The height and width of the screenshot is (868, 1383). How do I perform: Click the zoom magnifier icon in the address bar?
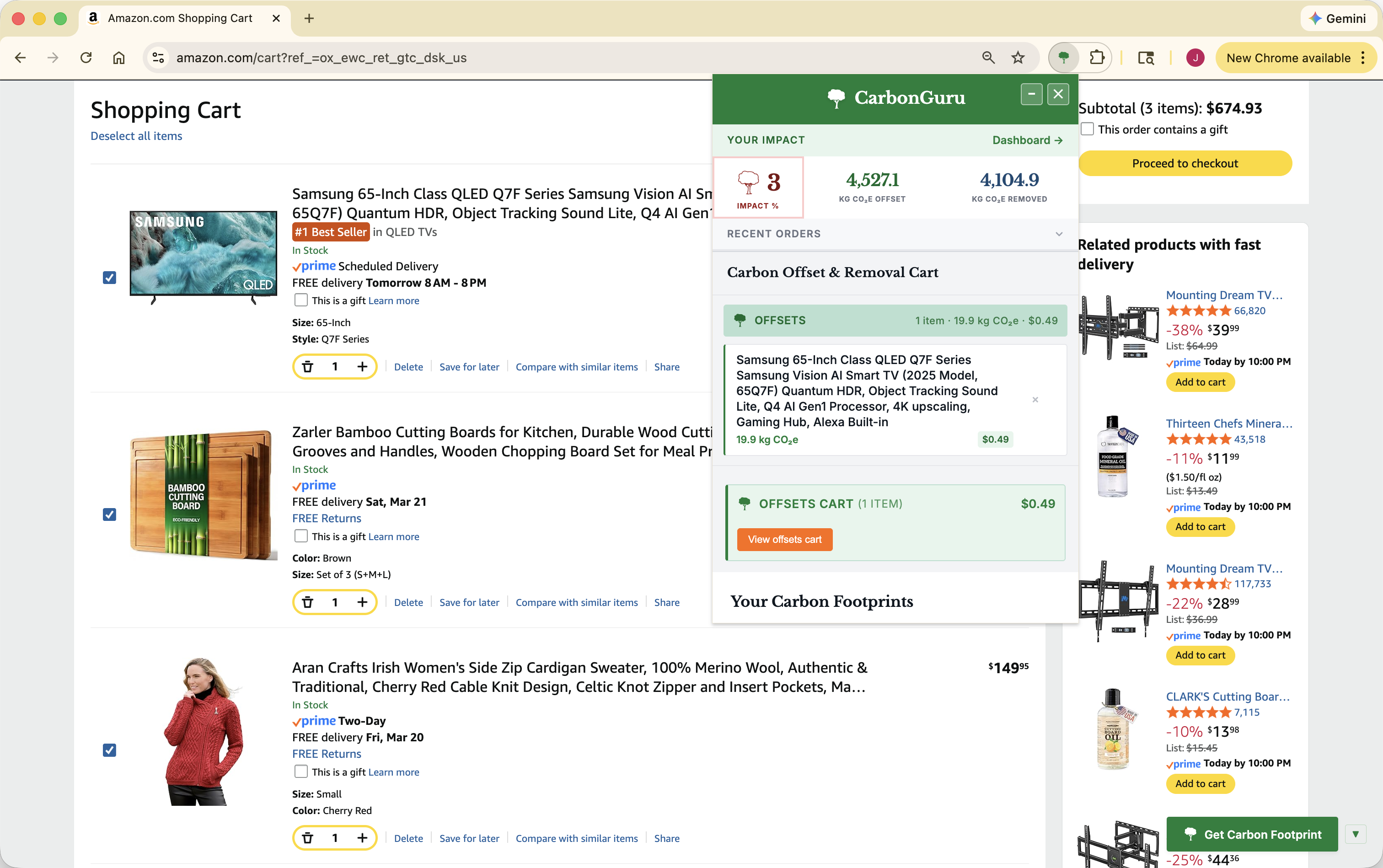tap(988, 58)
